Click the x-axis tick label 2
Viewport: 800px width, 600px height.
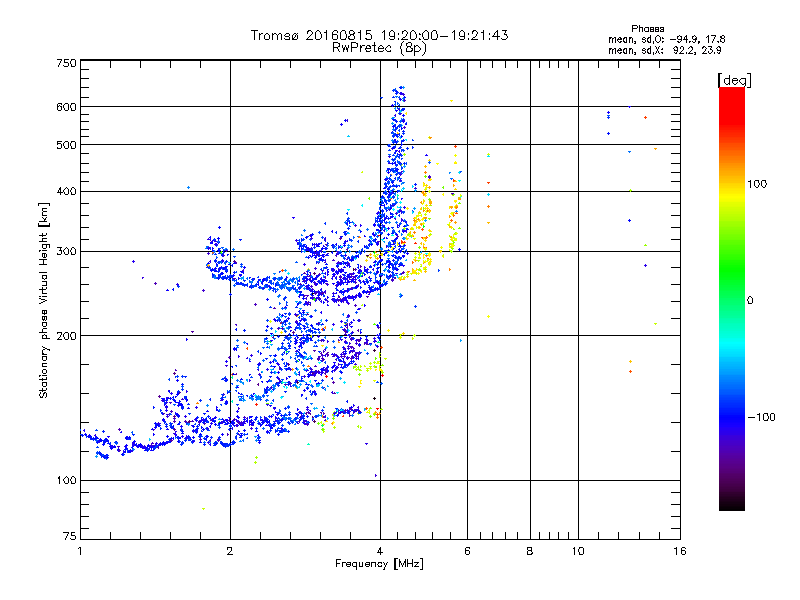[x=230, y=551]
